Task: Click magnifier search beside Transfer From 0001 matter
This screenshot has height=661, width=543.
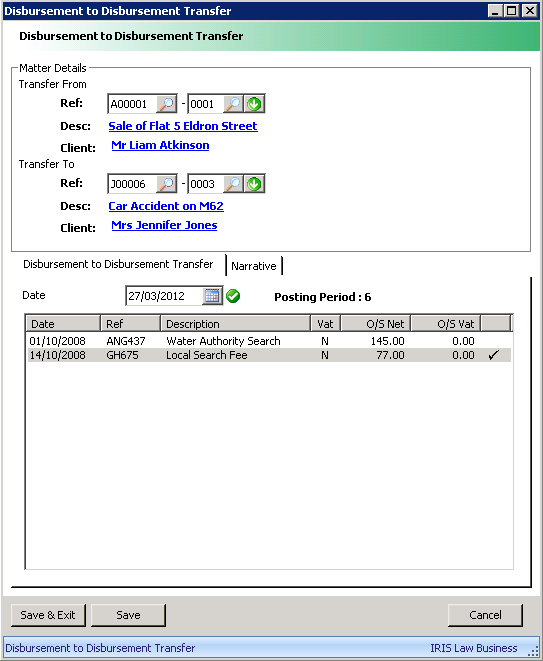Action: (x=233, y=104)
